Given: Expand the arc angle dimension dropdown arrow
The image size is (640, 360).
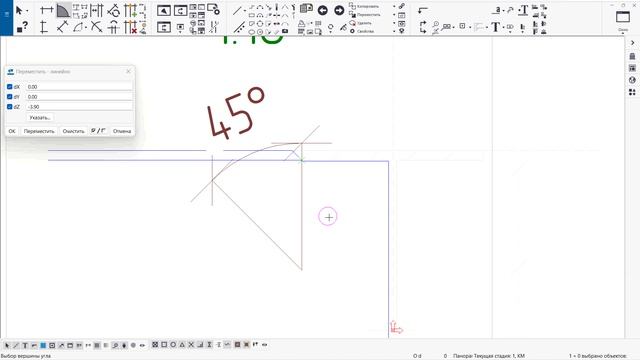Looking at the screenshot, I should 86,28.
